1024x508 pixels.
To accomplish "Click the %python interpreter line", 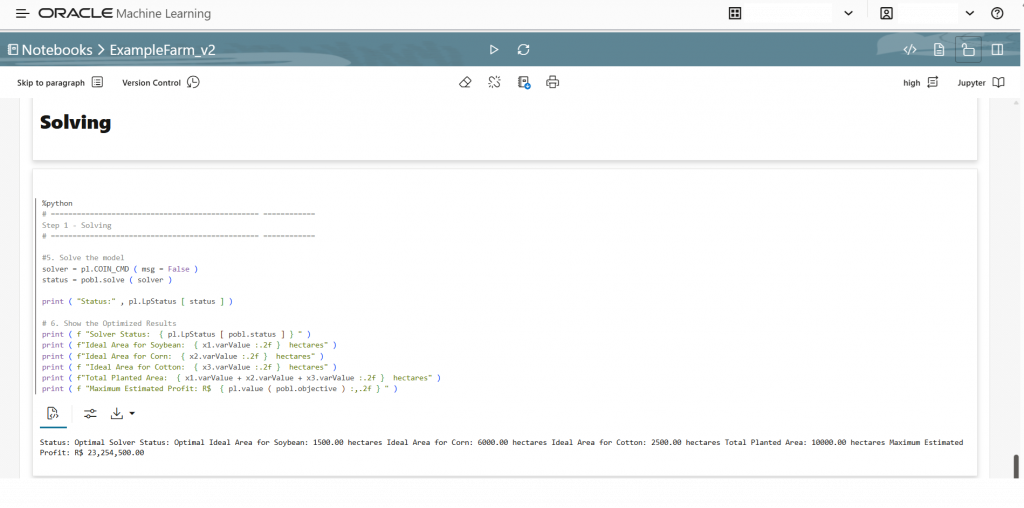I will (x=57, y=204).
